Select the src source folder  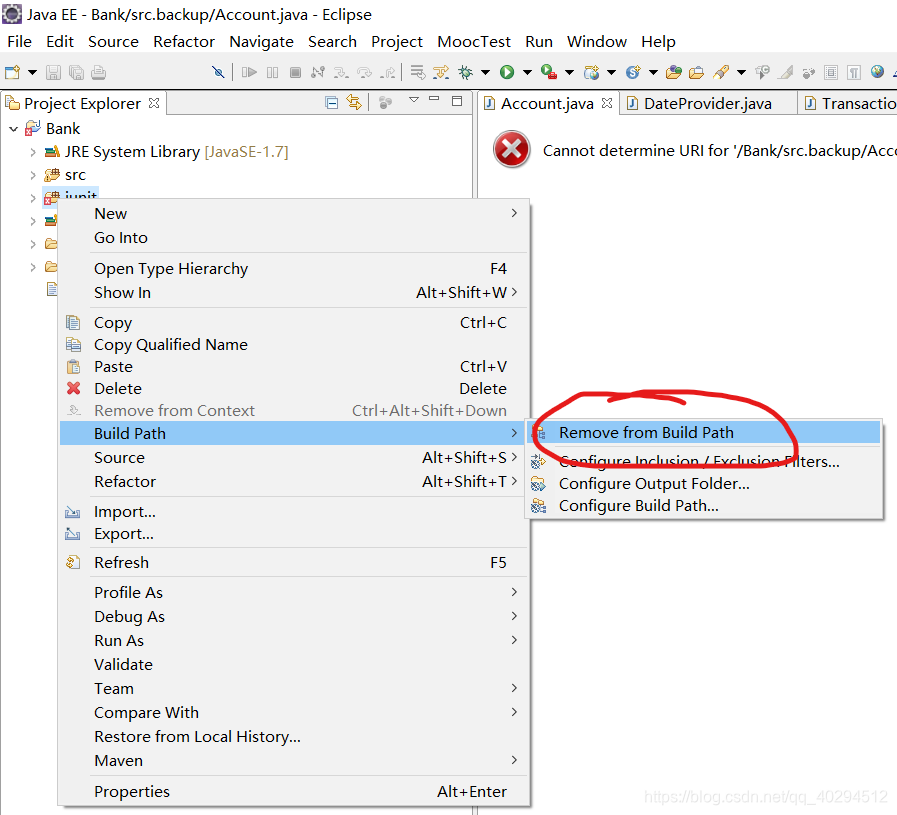65,174
